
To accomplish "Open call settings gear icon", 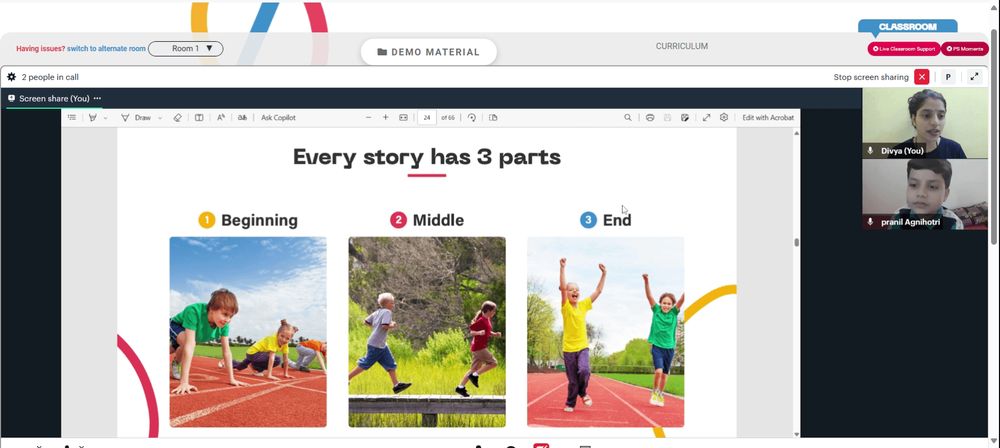I will 11,77.
